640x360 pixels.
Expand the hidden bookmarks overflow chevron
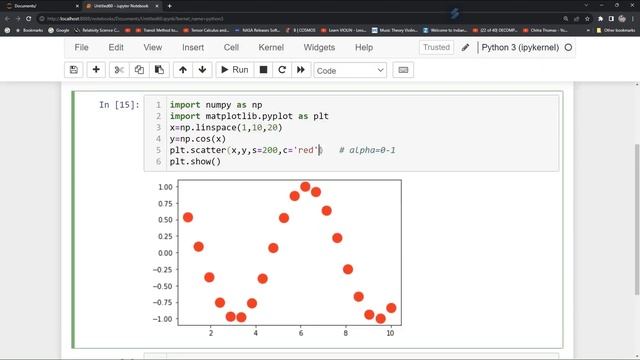coord(588,30)
